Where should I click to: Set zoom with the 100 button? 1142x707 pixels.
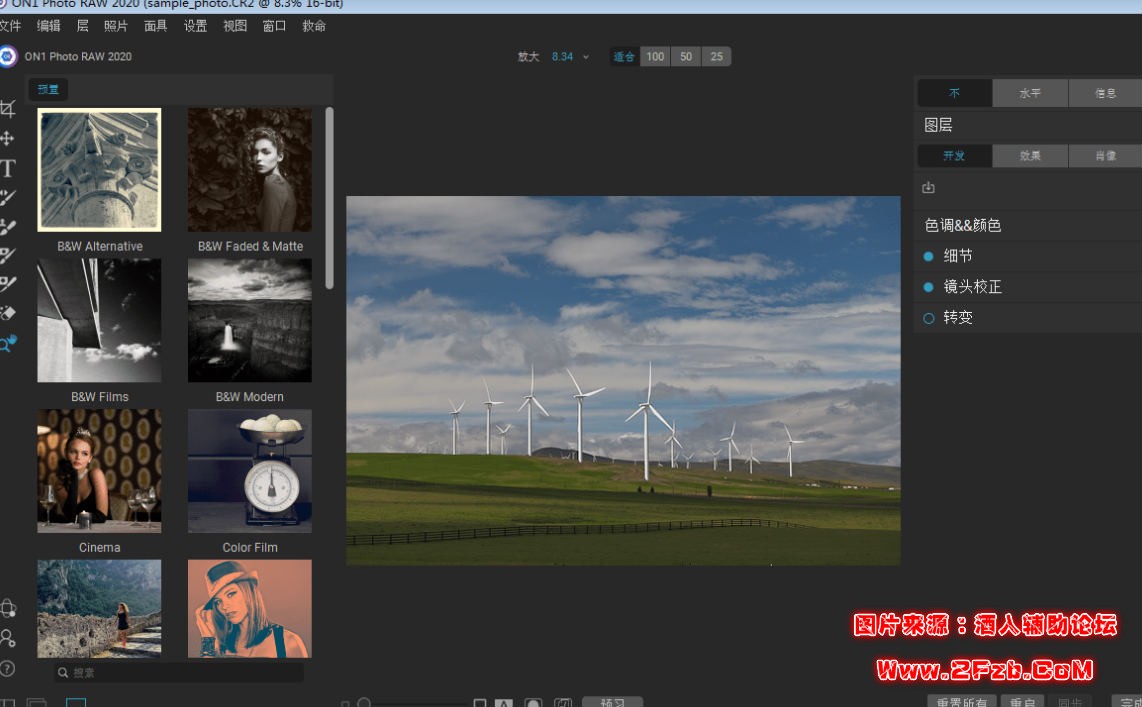655,57
